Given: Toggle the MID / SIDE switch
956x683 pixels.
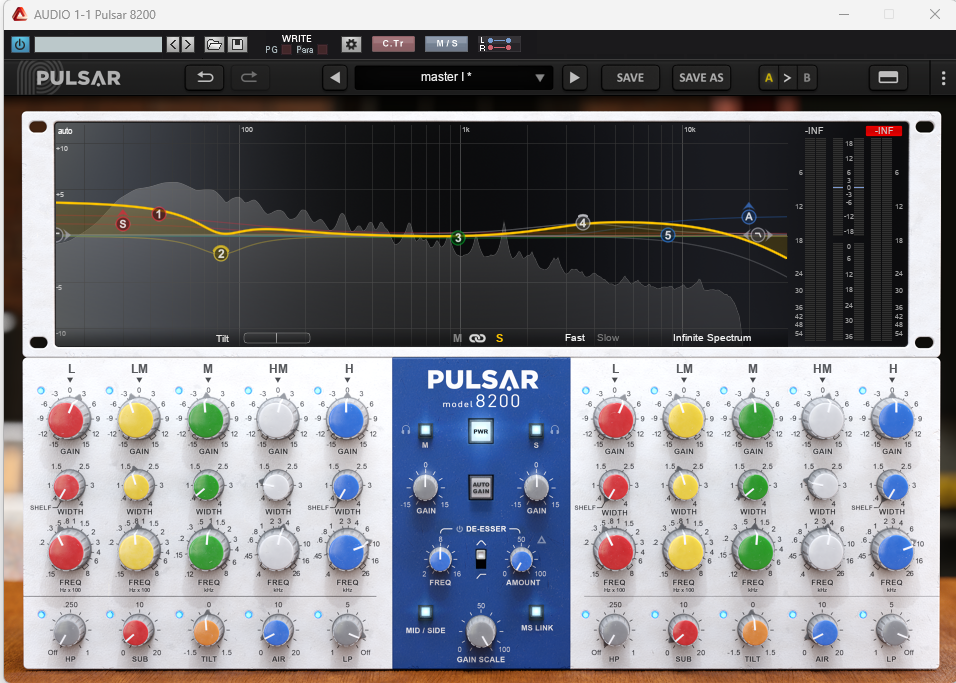Looking at the screenshot, I should 426,612.
